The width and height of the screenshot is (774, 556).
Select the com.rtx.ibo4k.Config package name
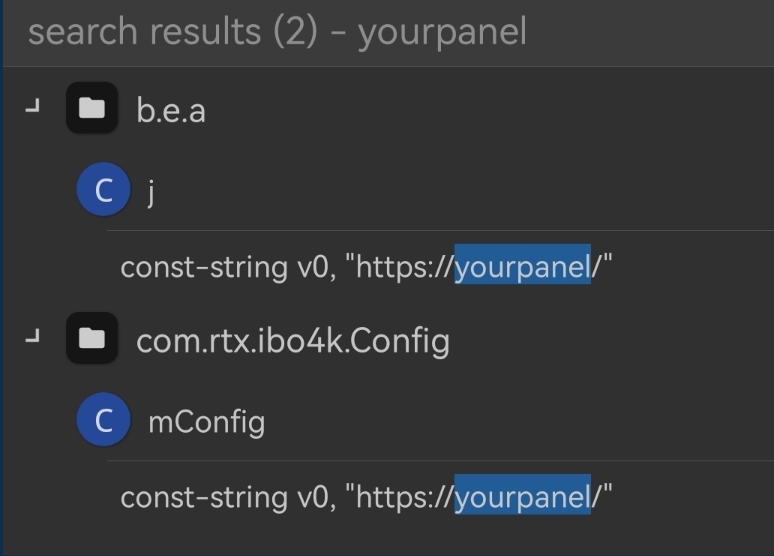pyautogui.click(x=292, y=341)
